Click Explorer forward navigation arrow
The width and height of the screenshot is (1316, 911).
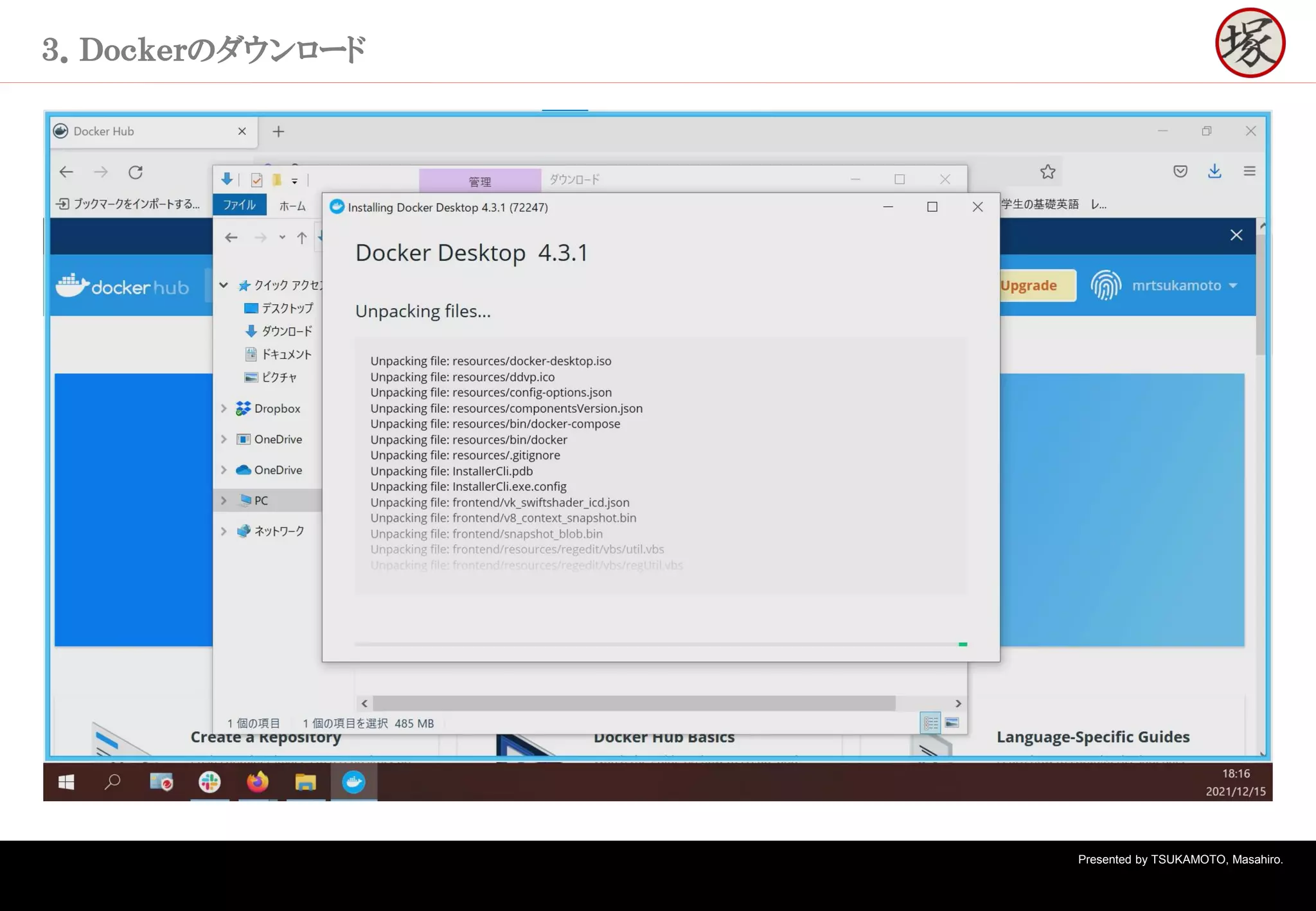pos(260,238)
